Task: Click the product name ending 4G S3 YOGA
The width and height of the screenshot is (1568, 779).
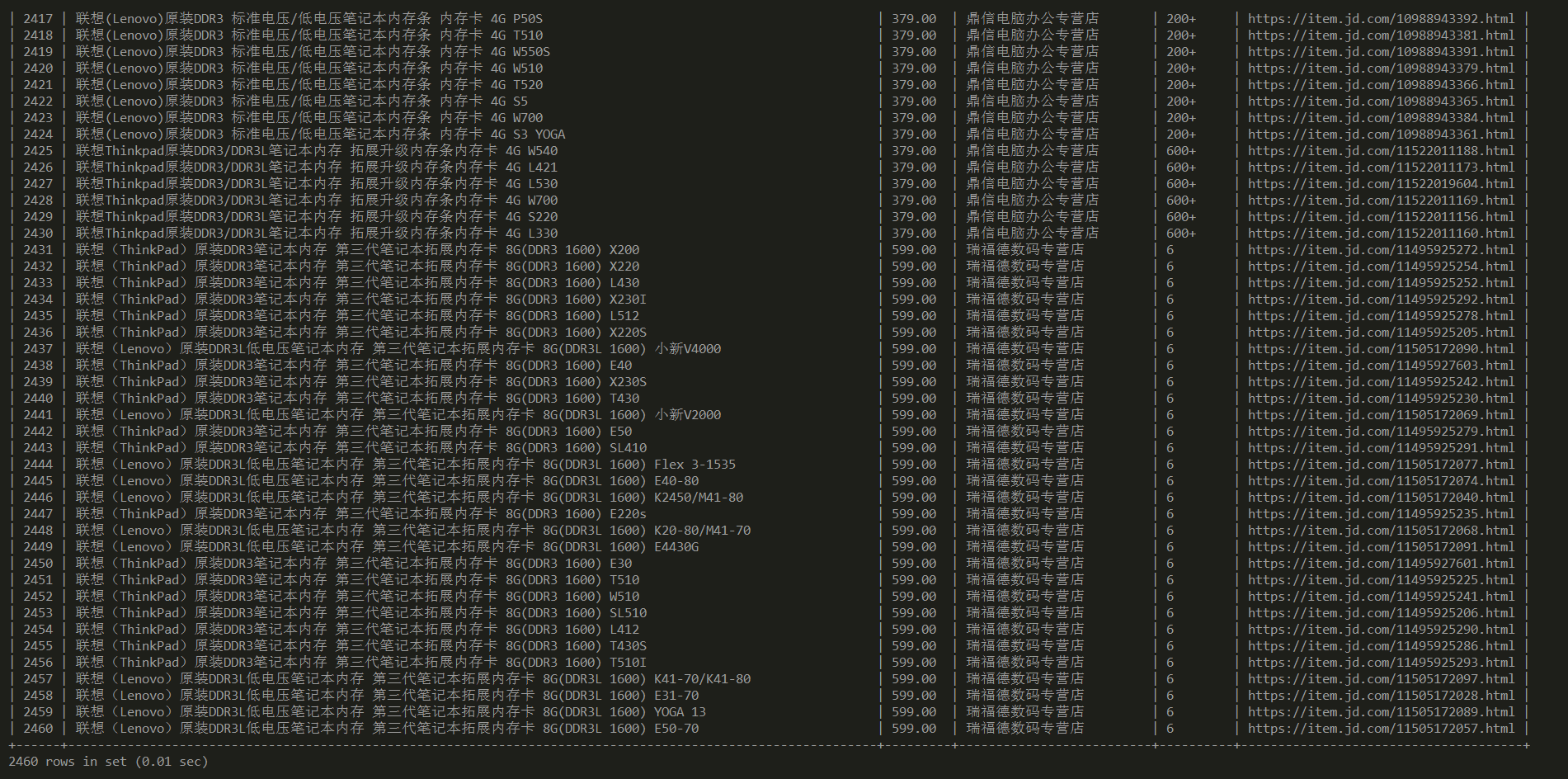Action: point(320,134)
